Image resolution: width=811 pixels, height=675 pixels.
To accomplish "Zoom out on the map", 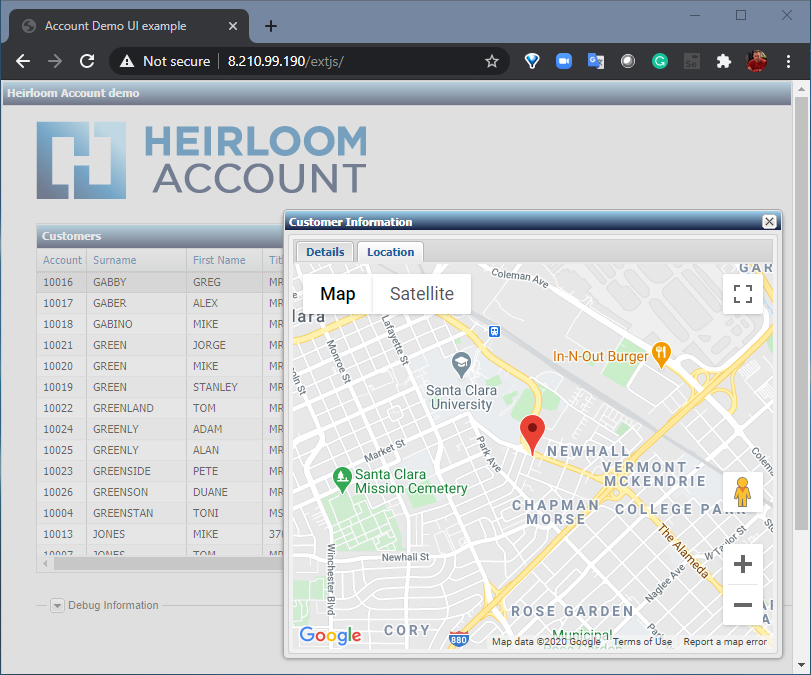I will coord(743,605).
